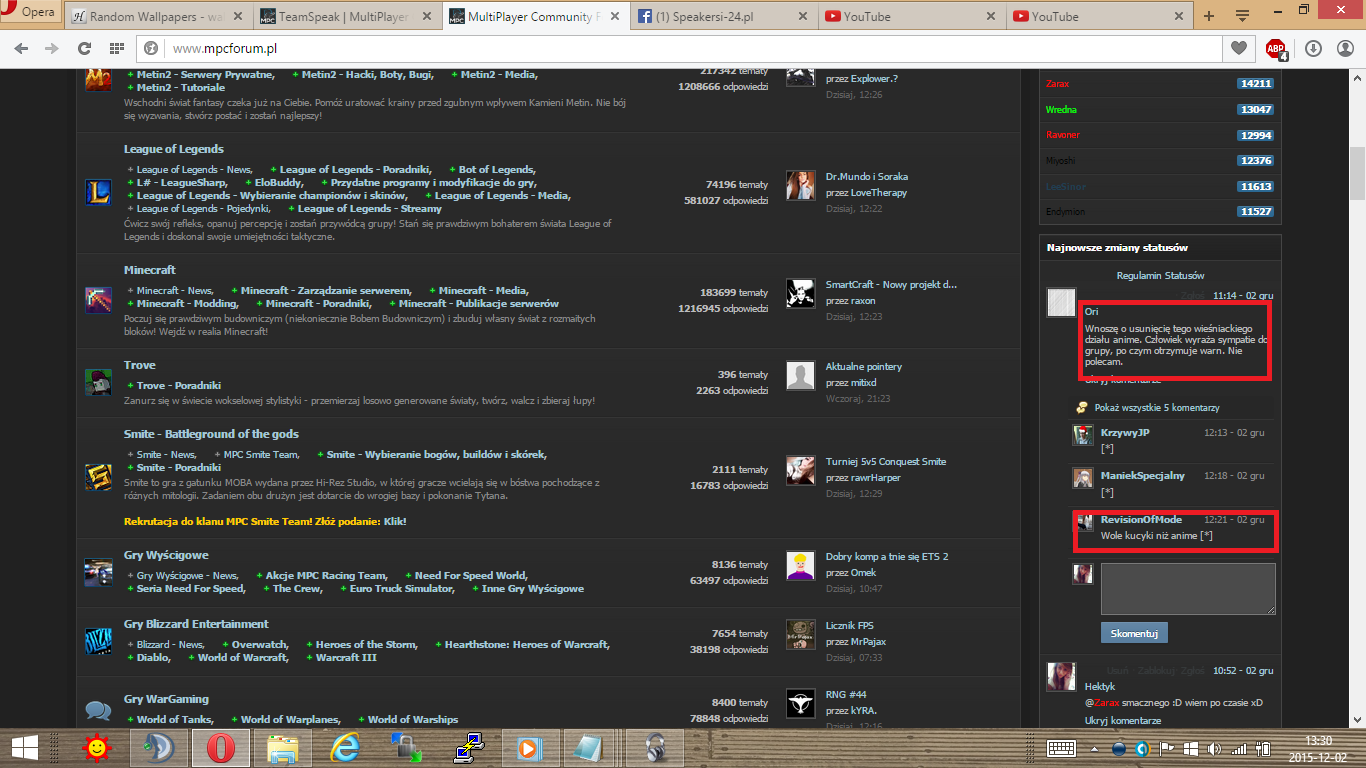Click the Rekrutacja Smite Team 'Klik!' link
This screenshot has height=768, width=1366.
395,522
